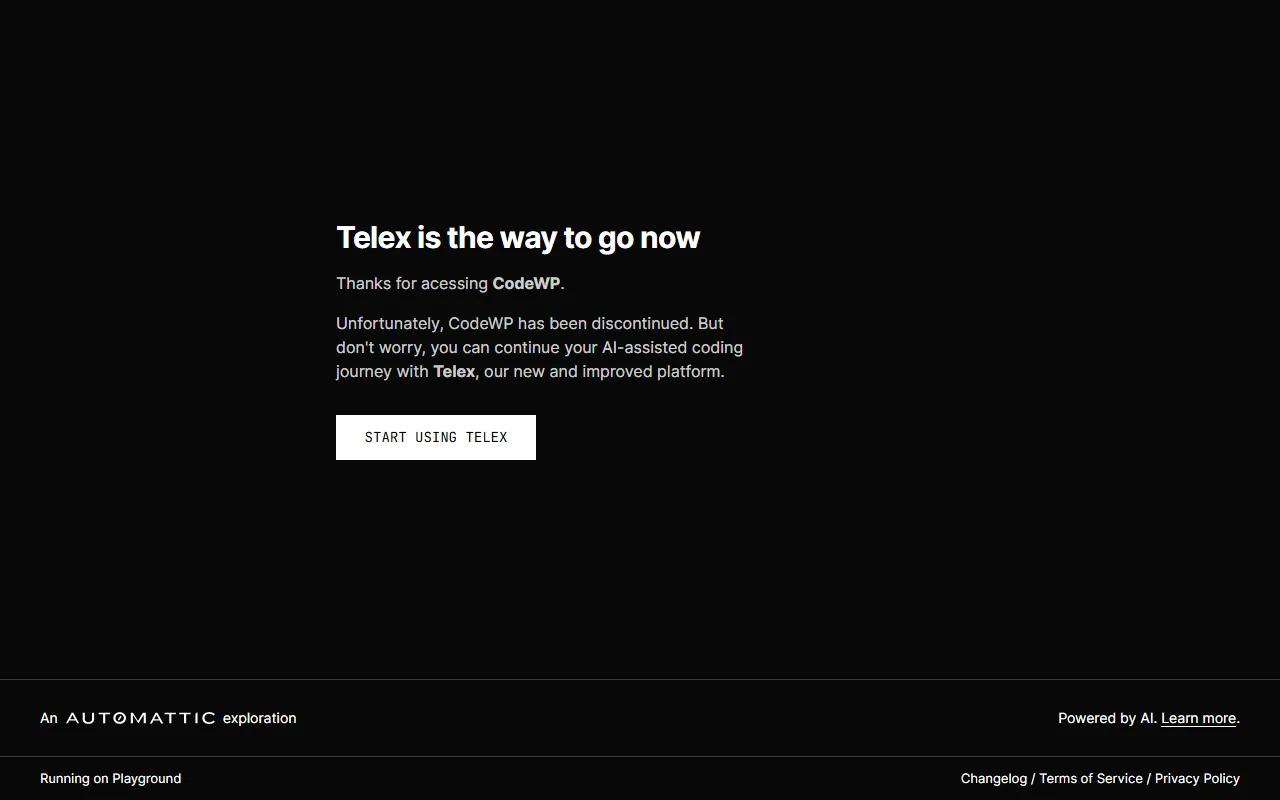Click the new and improved platform phrase
1280x800 pixels.
[x=618, y=371]
